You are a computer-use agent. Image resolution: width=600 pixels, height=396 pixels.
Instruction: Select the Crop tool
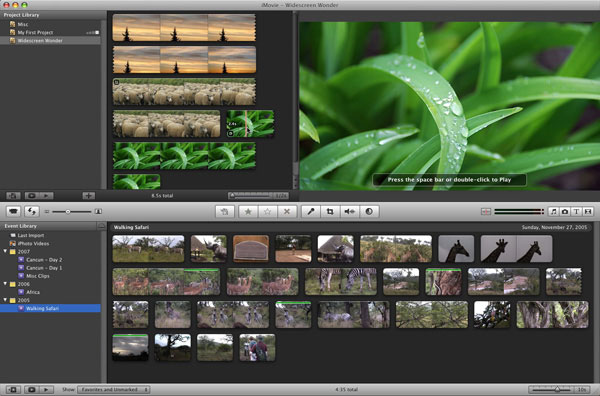pos(330,211)
